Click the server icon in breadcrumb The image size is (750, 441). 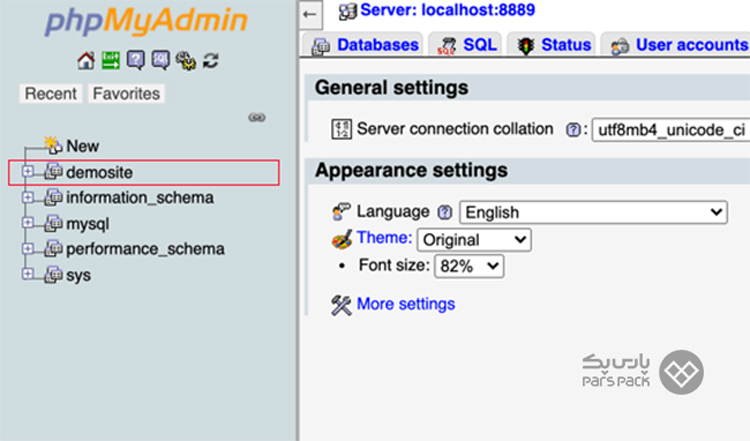(348, 11)
